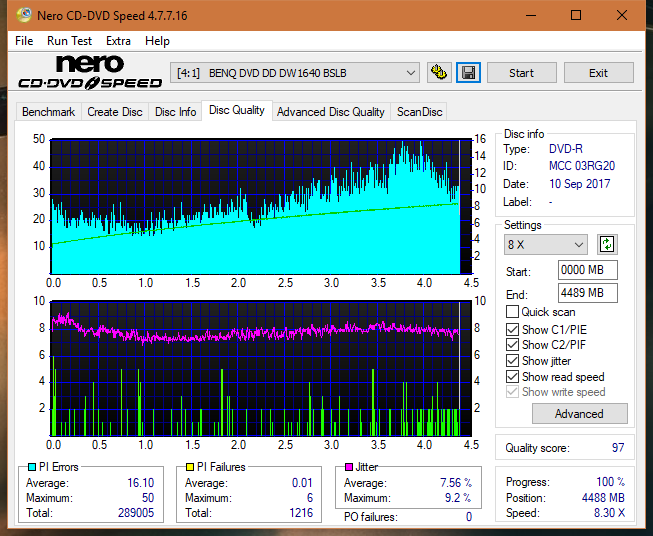
Task: Click the End MB input field
Action: click(588, 293)
